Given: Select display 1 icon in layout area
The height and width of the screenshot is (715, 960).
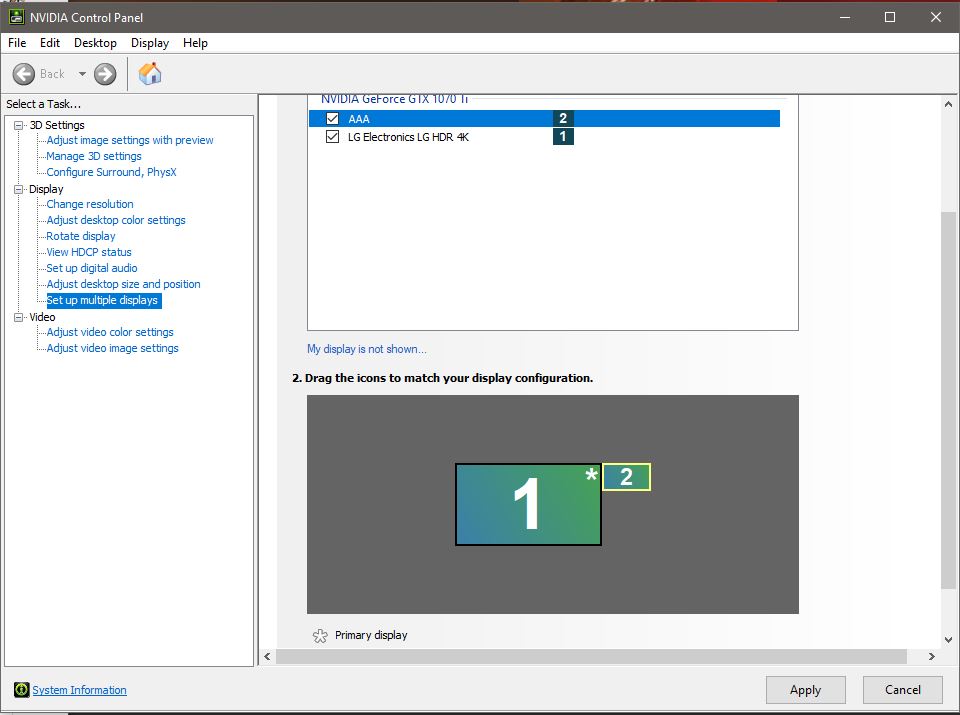Looking at the screenshot, I should point(528,504).
